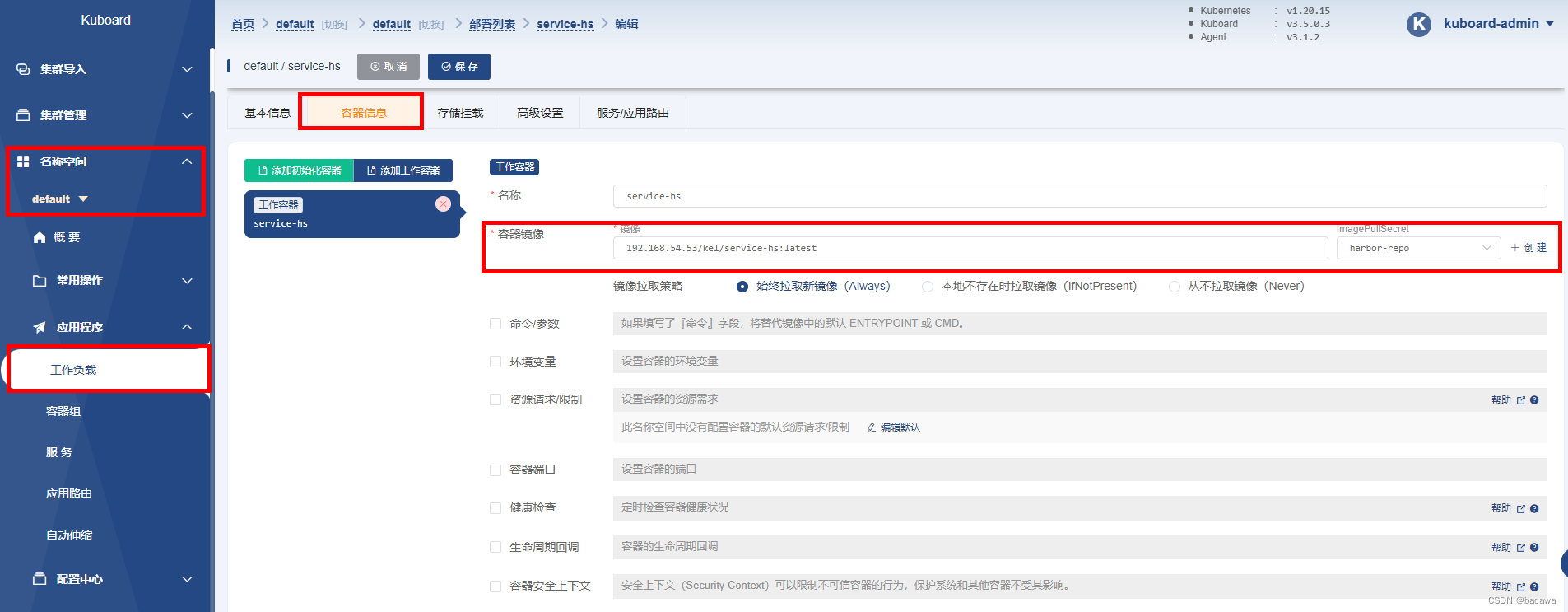Viewport: 1568px width, 612px height.
Task: Click the 常用操作 folder icon
Action: click(x=40, y=280)
